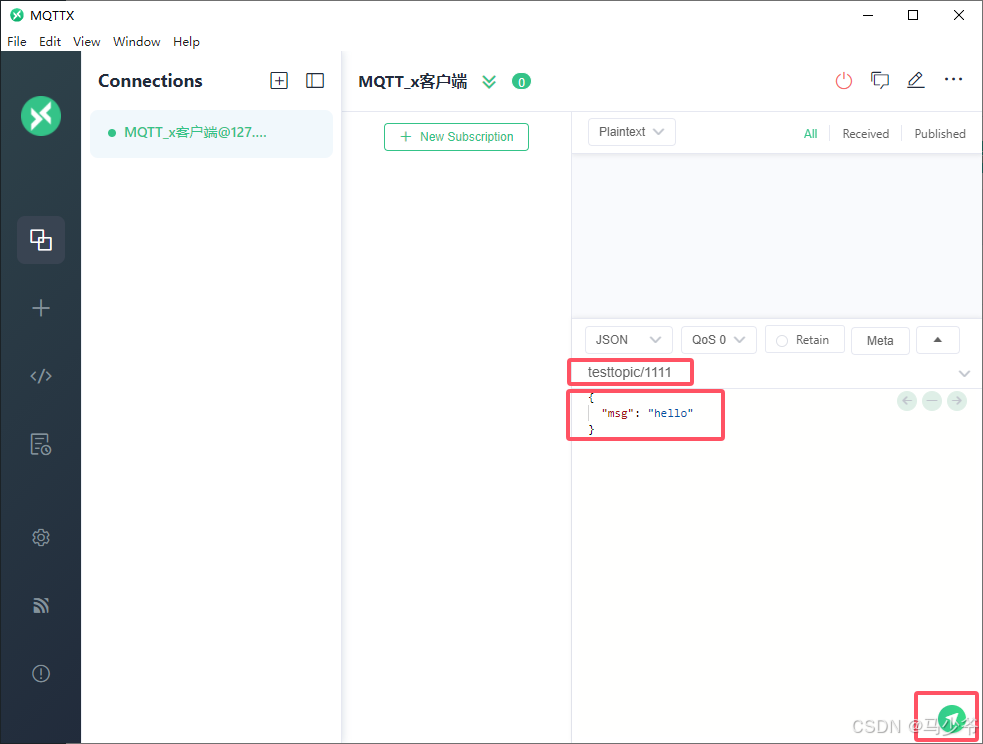The width and height of the screenshot is (983, 744).
Task: Click the minus payload history button
Action: [932, 401]
